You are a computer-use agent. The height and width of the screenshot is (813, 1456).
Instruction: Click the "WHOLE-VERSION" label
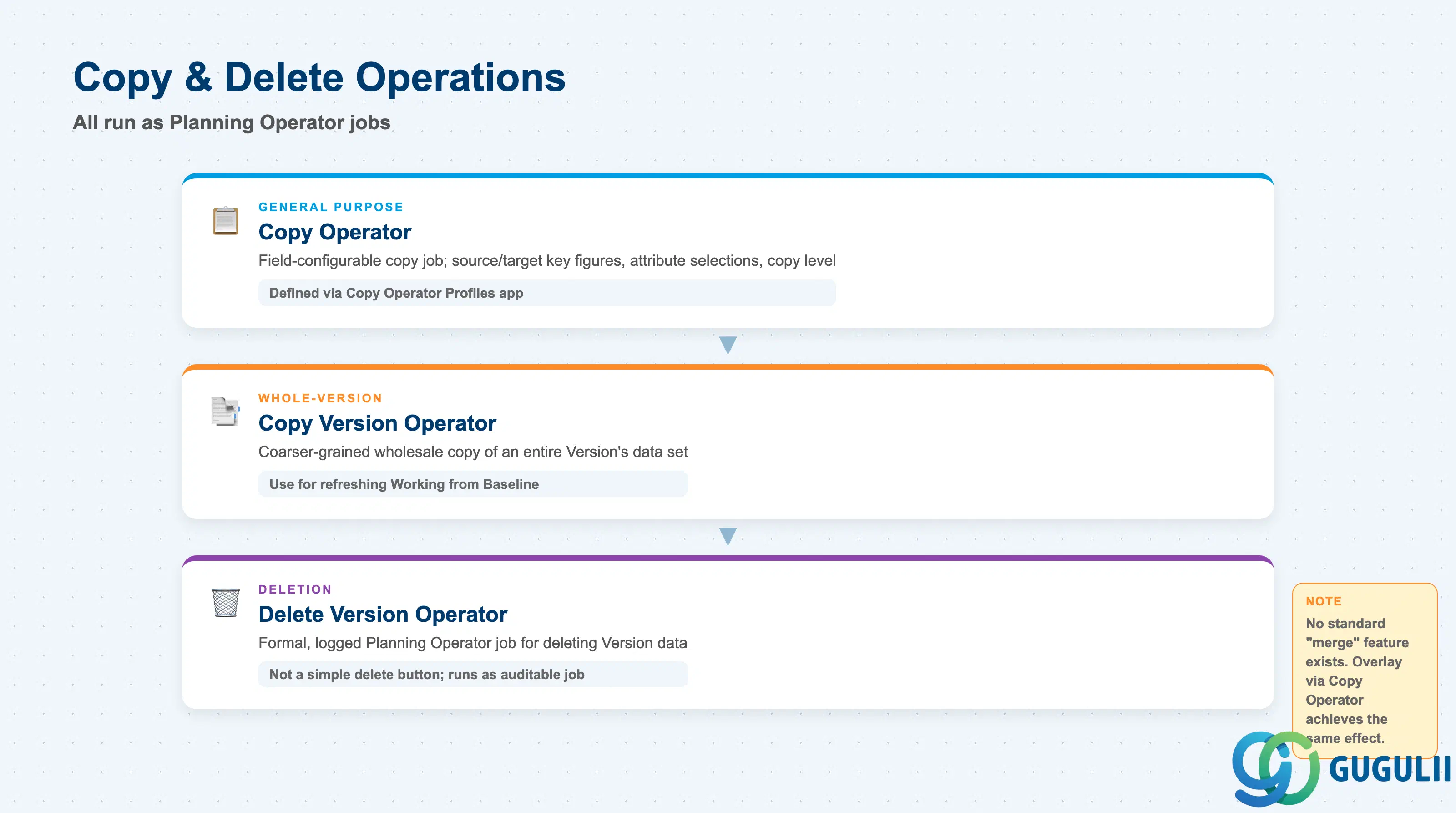(320, 398)
